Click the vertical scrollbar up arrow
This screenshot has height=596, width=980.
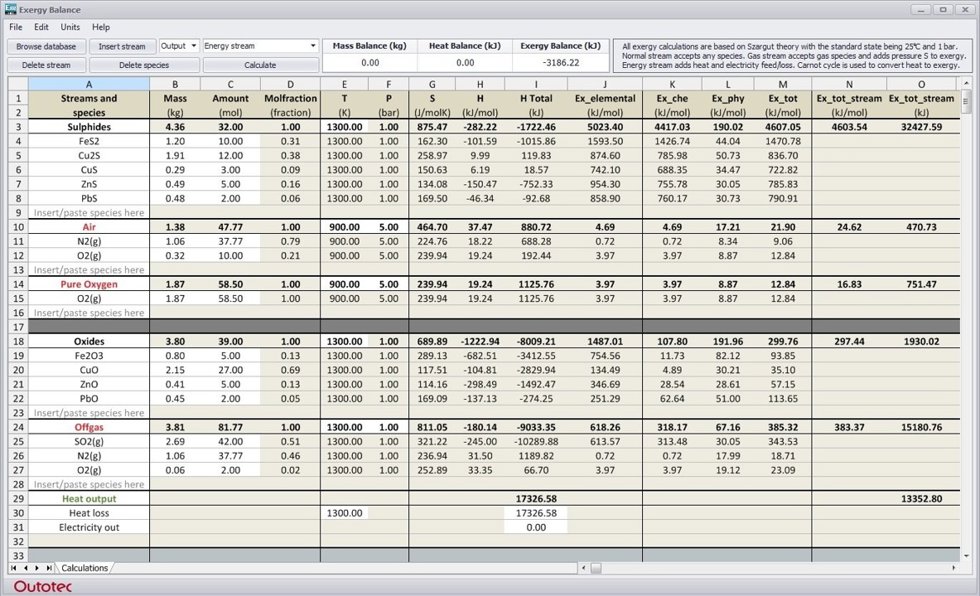pyautogui.click(x=966, y=83)
